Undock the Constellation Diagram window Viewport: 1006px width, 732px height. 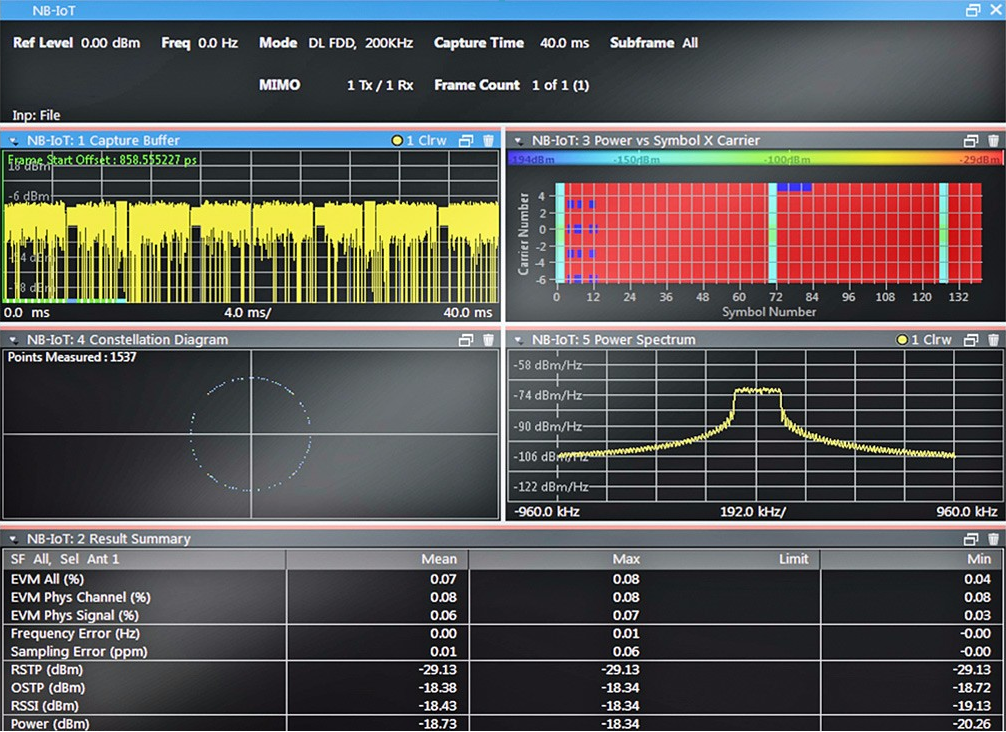tap(466, 340)
